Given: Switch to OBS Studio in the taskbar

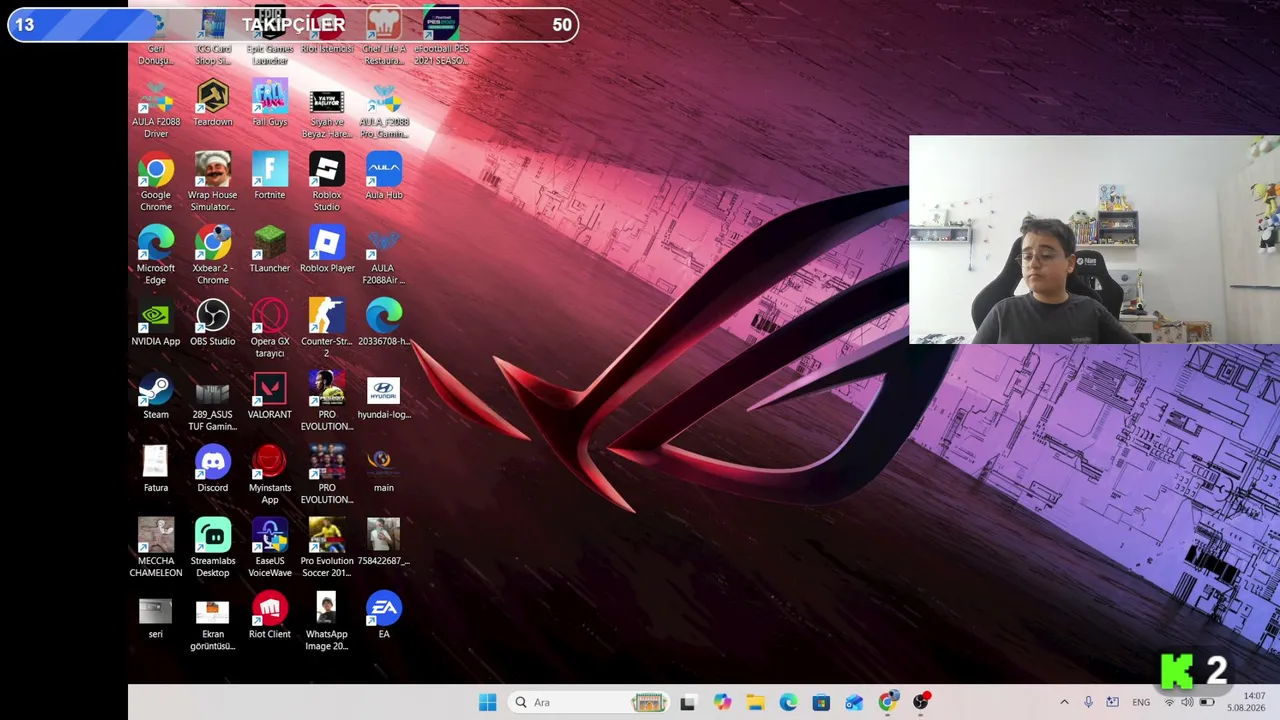Looking at the screenshot, I should (x=920, y=702).
